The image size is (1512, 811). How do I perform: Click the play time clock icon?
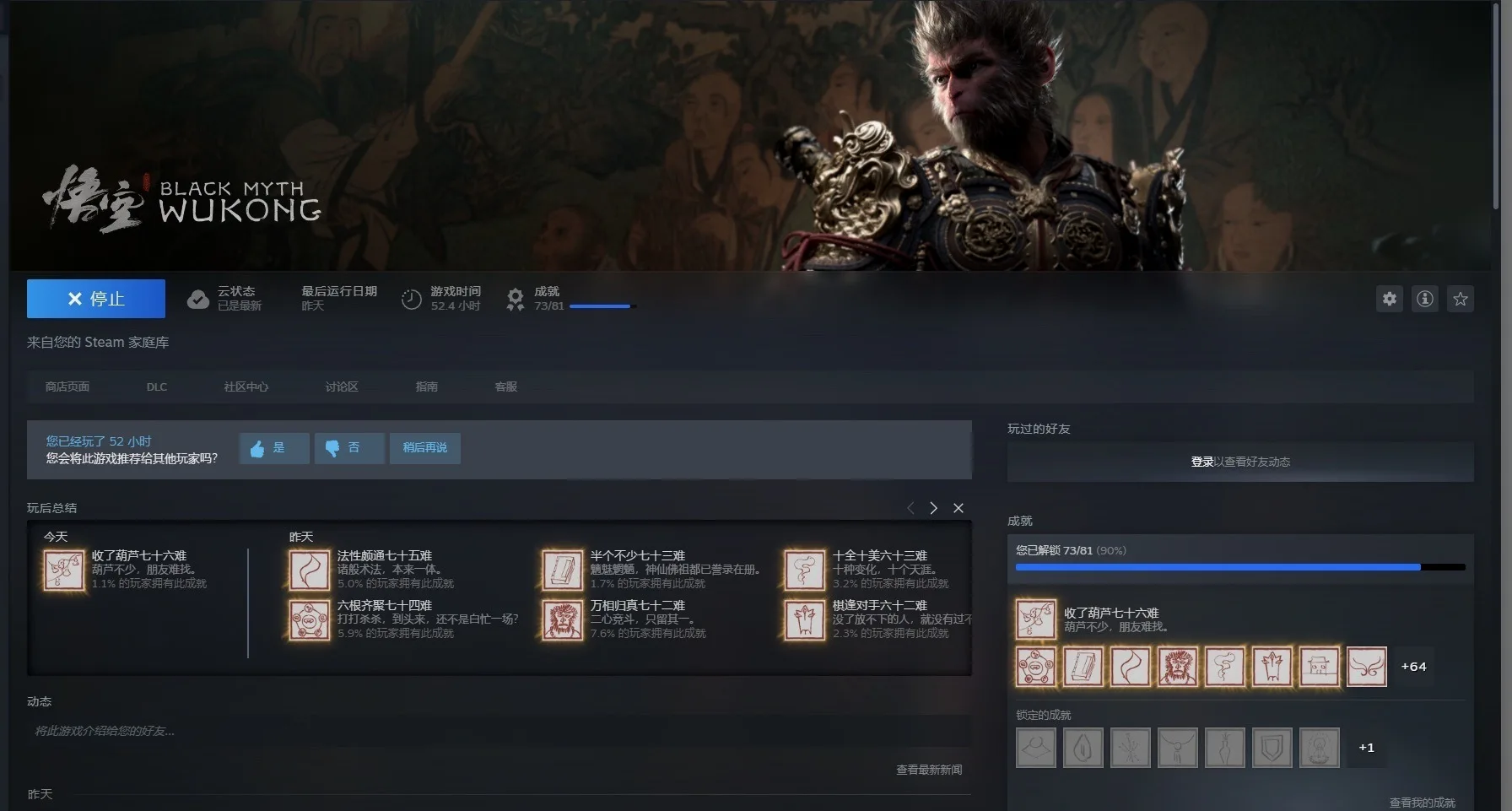click(x=411, y=300)
